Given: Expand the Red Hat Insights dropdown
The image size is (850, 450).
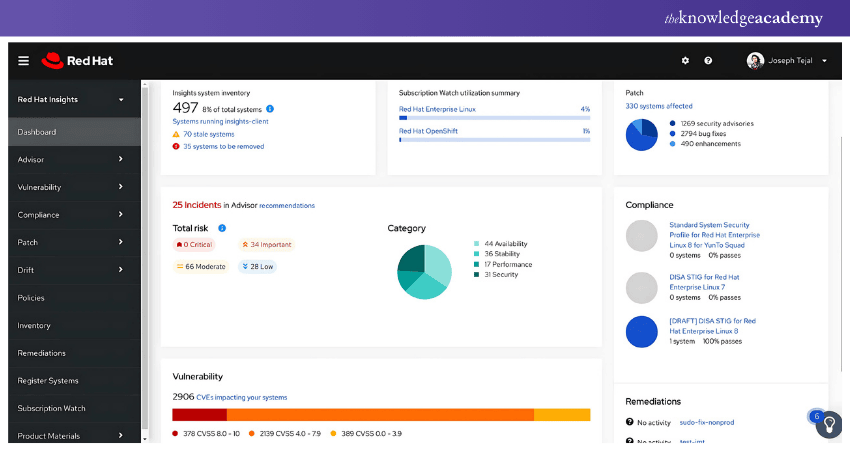Looking at the screenshot, I should (x=121, y=99).
